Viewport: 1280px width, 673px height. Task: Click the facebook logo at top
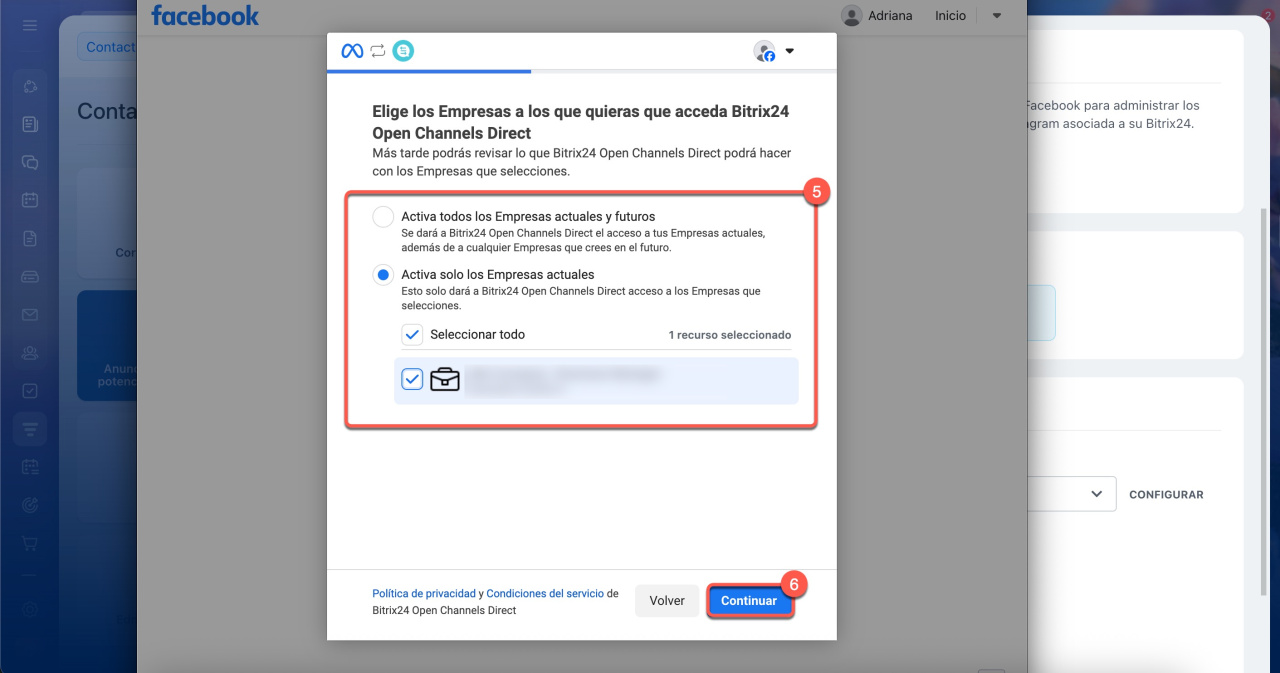pos(205,16)
